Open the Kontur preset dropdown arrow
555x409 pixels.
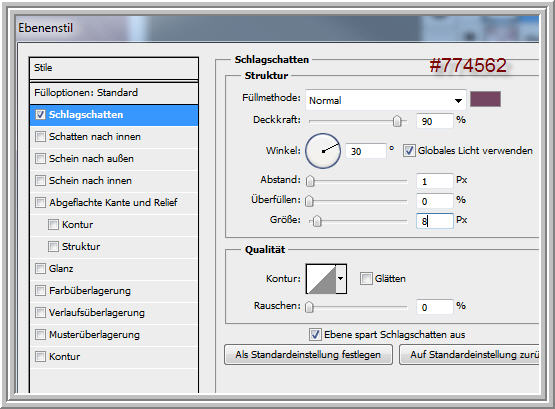click(x=341, y=279)
